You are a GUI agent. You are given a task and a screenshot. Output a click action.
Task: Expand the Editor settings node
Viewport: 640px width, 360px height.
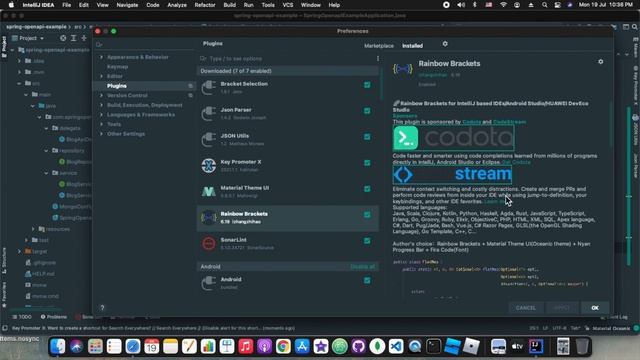[102, 76]
